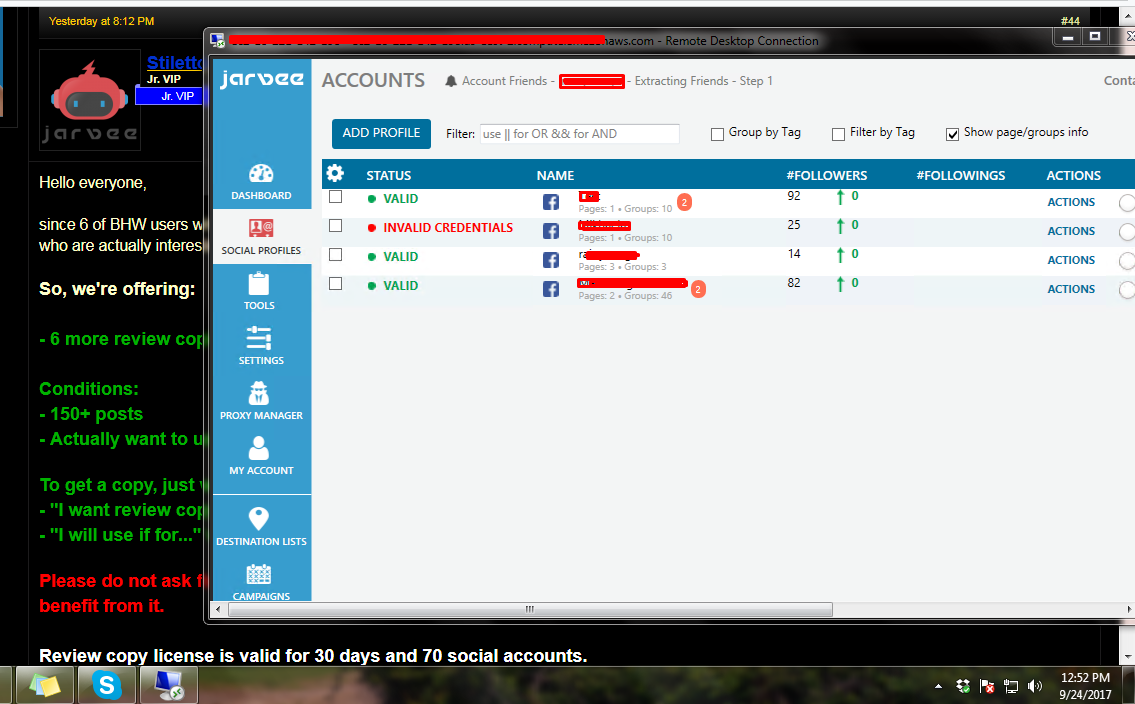Uncheck Show page/groups info
The image size is (1135, 704).
coord(953,134)
